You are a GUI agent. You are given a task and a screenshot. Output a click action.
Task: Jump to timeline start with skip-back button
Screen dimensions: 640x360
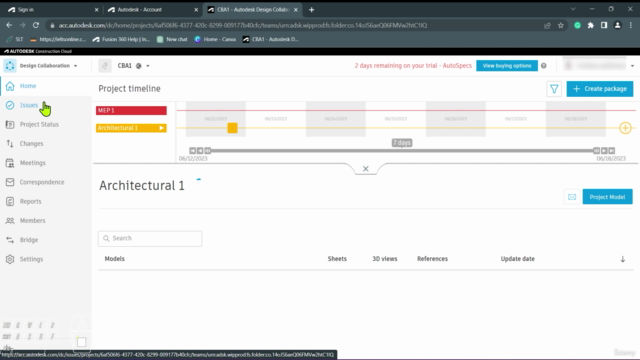193,151
